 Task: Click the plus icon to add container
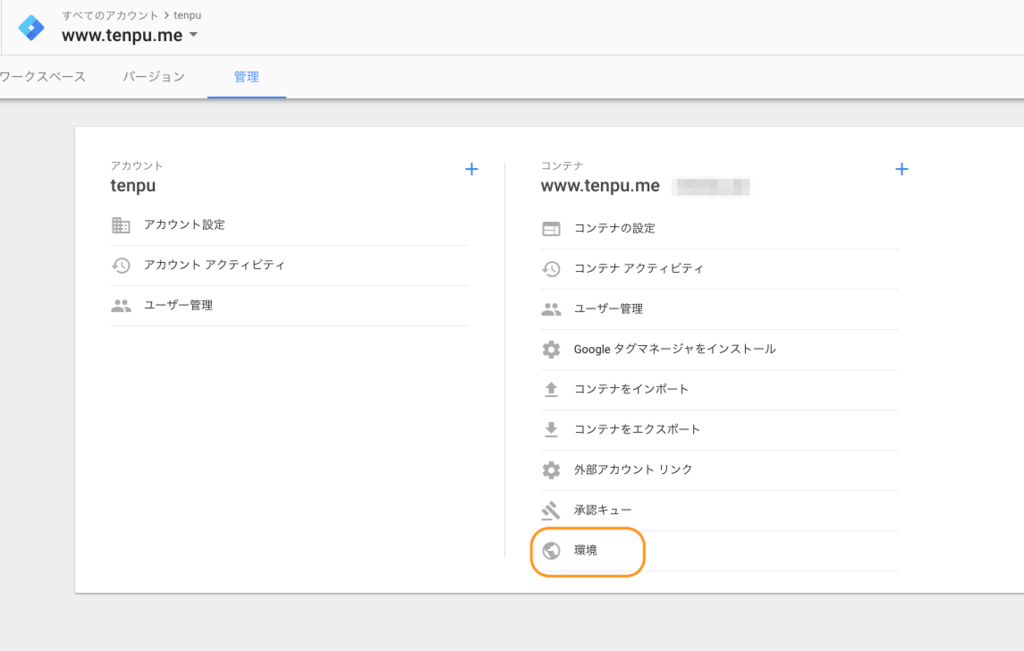(901, 169)
